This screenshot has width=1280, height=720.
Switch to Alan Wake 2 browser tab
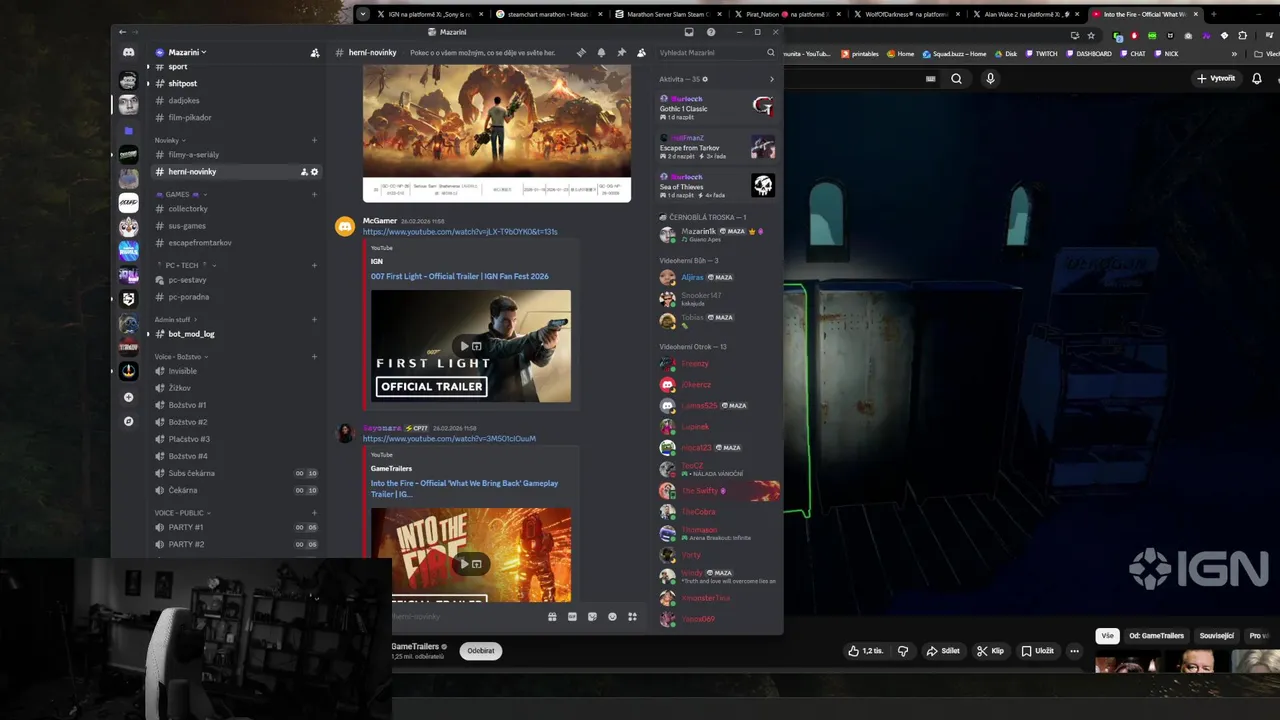pyautogui.click(x=1026, y=14)
